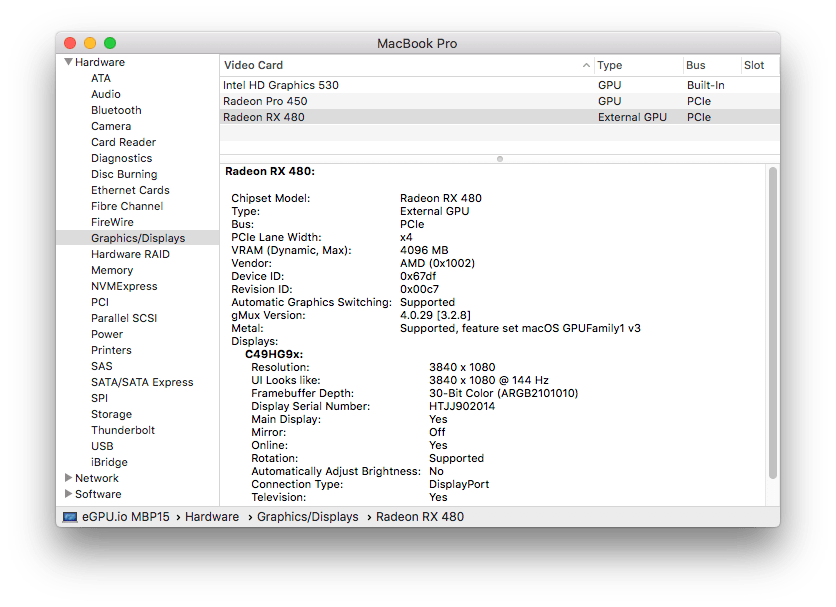Screen dimensions: 836x607
Task: Click the Built-In bus cell
Action: click(705, 85)
